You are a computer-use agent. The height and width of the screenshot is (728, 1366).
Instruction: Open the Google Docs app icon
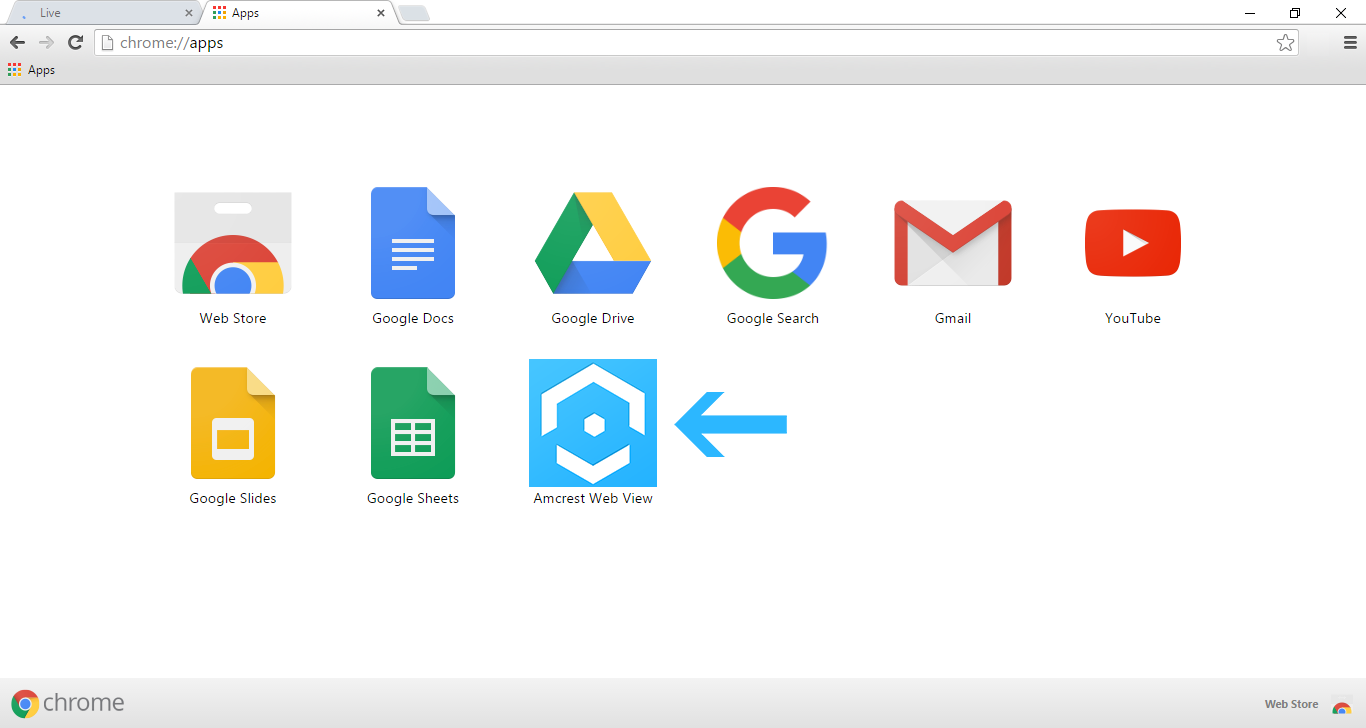[412, 243]
